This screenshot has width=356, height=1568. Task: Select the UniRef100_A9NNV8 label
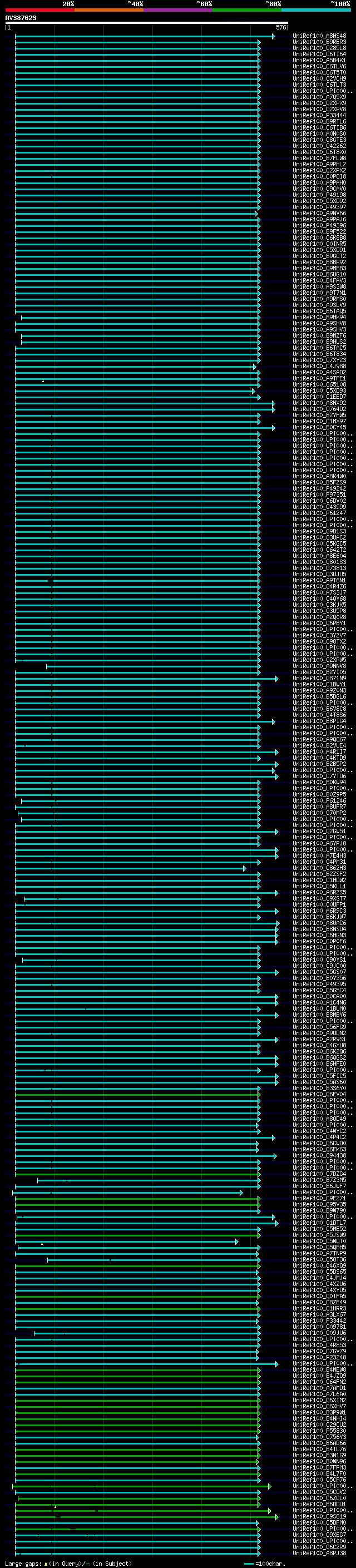pos(319,666)
